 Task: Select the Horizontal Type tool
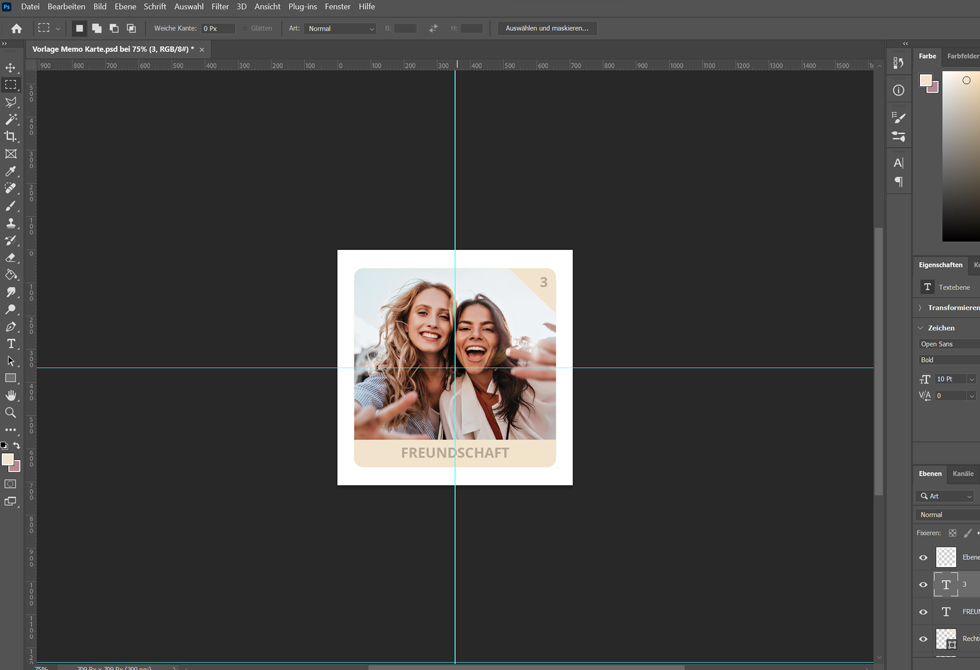(x=11, y=344)
